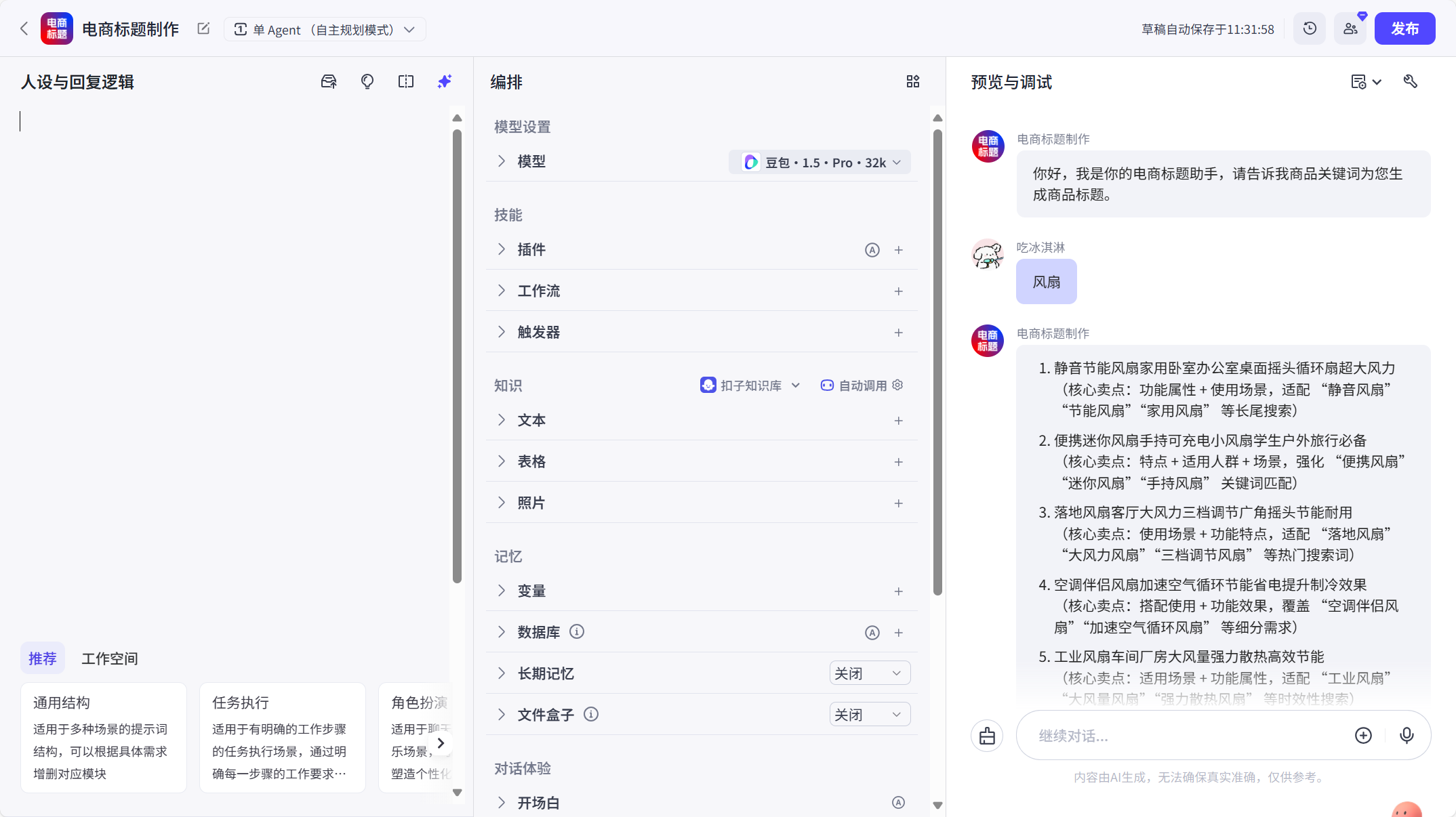Image resolution: width=1456 pixels, height=817 pixels.
Task: Open the version history clock icon
Action: pyautogui.click(x=1309, y=28)
